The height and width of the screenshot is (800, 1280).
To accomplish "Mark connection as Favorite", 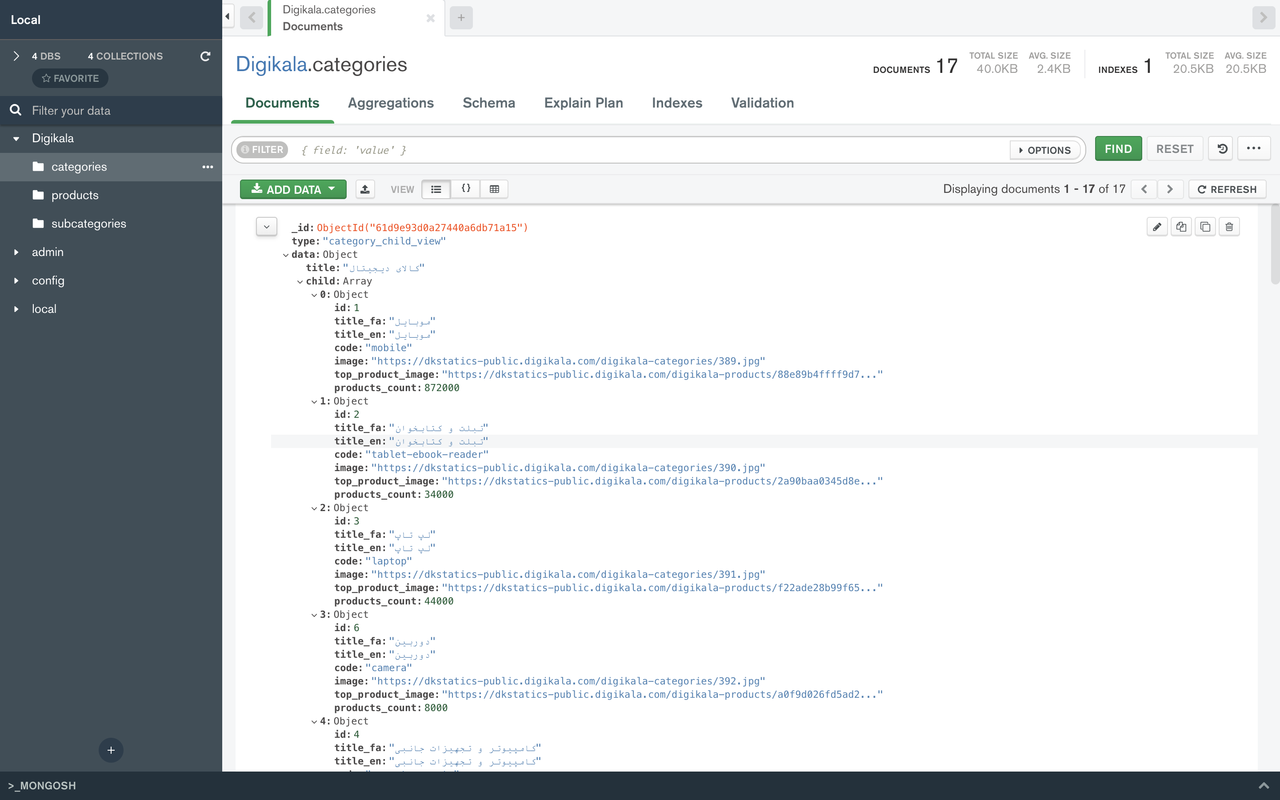I will coord(70,78).
